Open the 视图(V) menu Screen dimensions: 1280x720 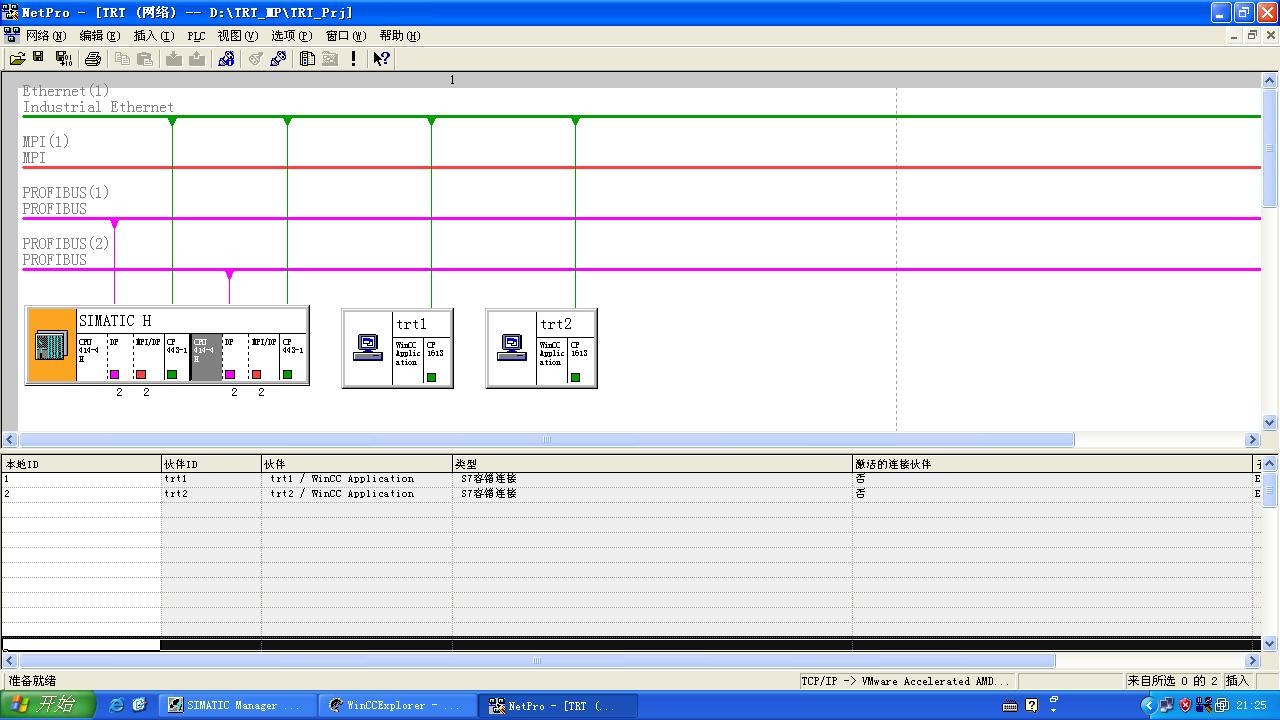coord(237,36)
